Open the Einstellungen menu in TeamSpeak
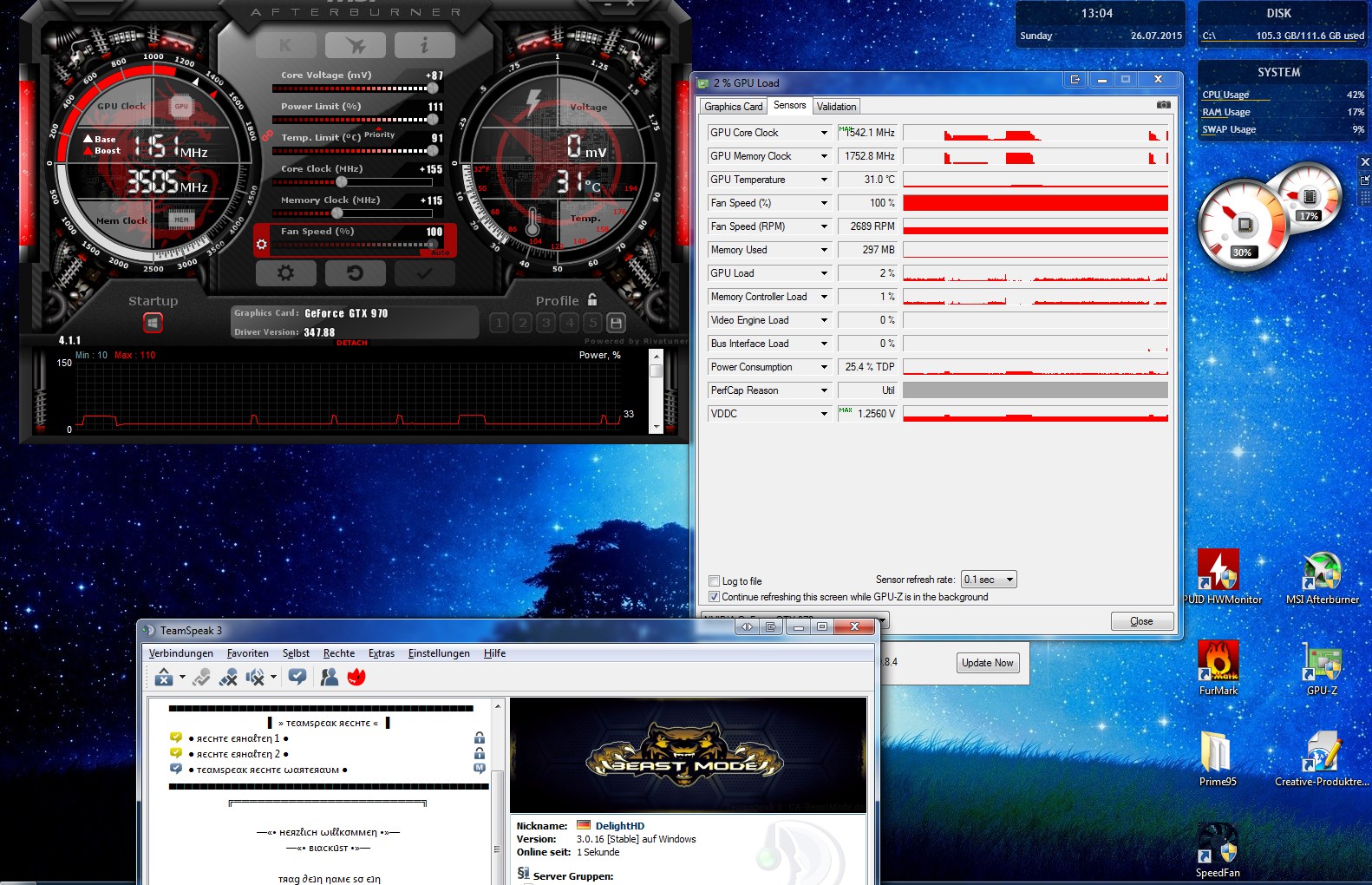This screenshot has width=1372, height=885. pyautogui.click(x=439, y=653)
